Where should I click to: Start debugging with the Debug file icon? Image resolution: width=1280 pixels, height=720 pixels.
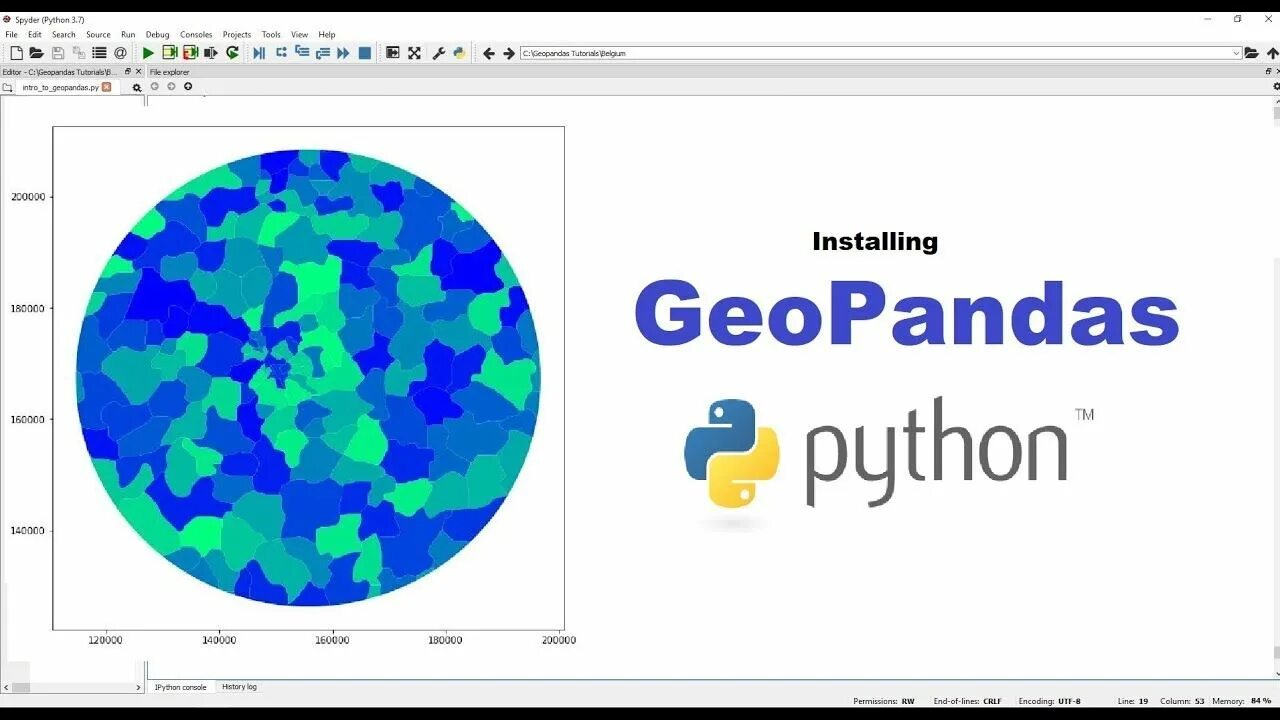point(259,53)
